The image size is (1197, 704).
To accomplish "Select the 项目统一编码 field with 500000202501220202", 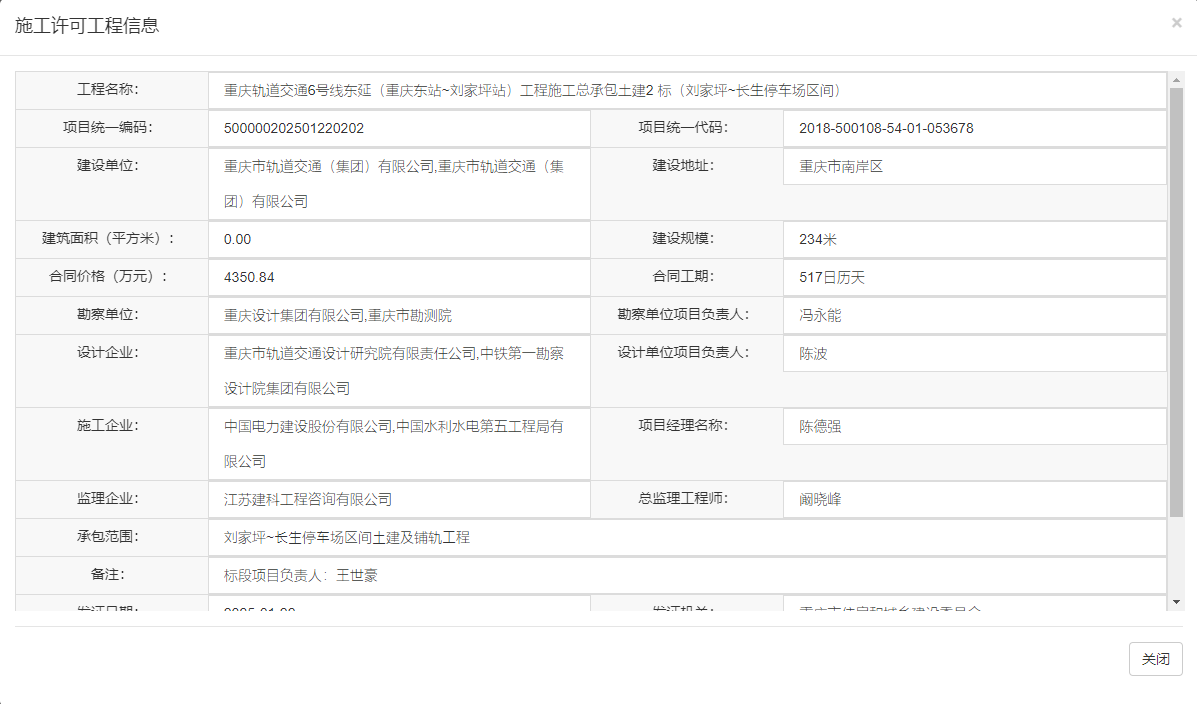I will point(399,128).
